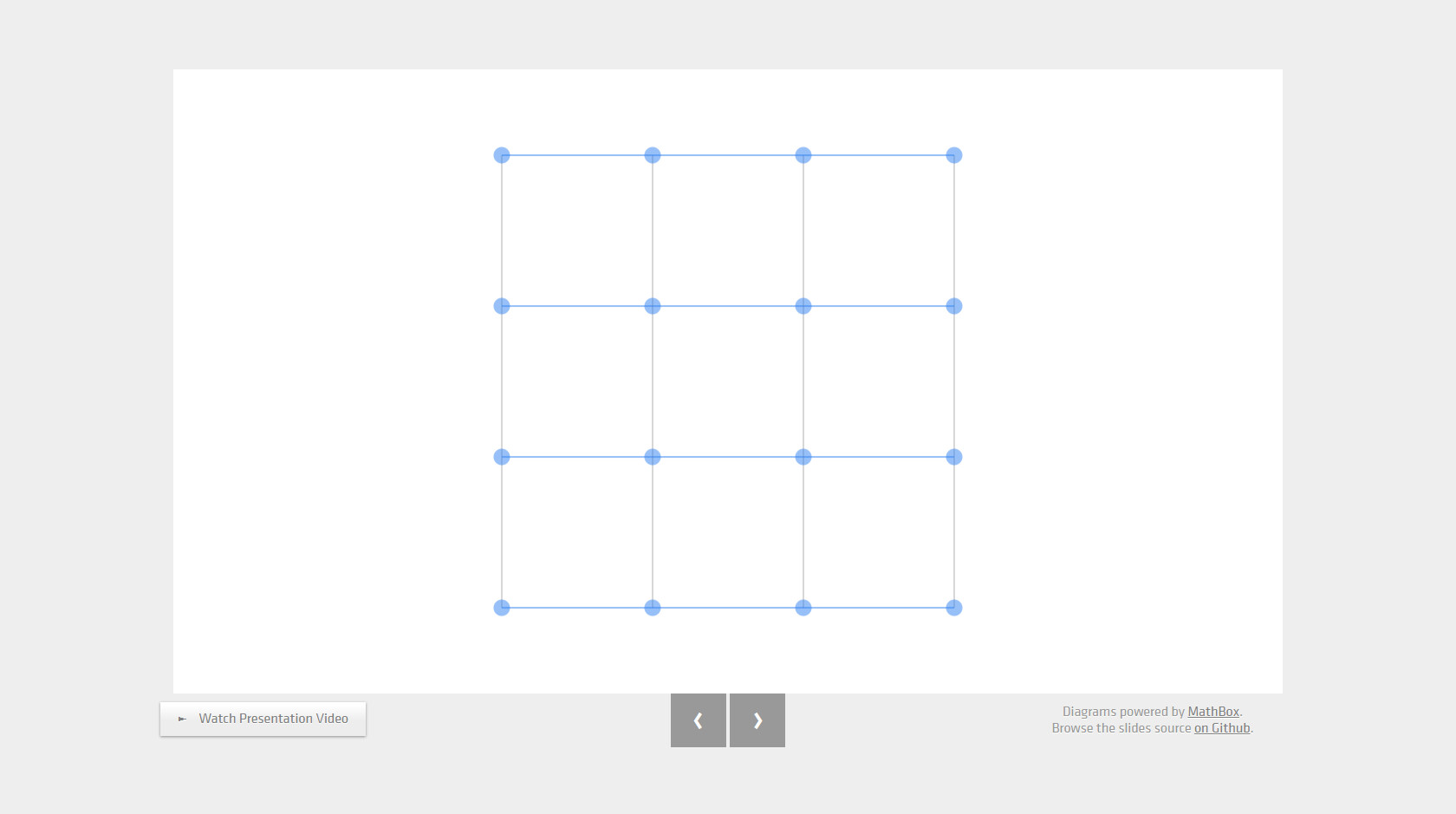1456x814 pixels.
Task: Advance to the next slide arrow
Action: 757,720
